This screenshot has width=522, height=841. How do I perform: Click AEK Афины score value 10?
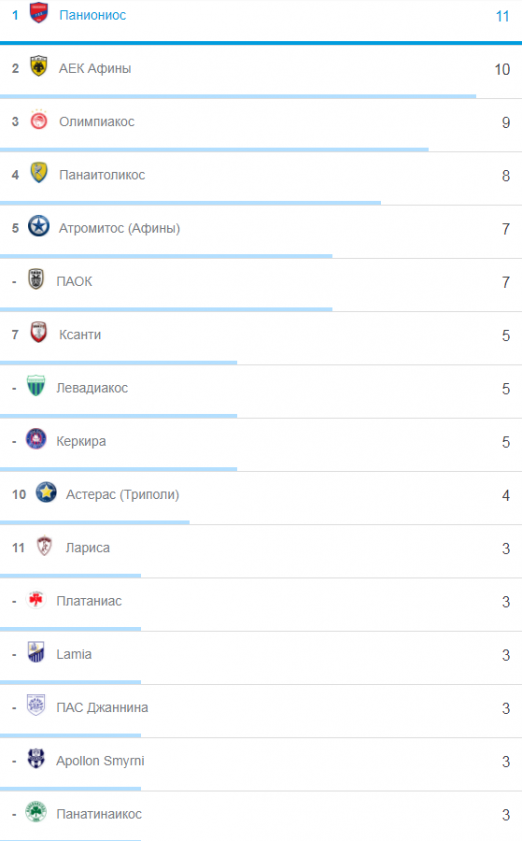(x=502, y=69)
